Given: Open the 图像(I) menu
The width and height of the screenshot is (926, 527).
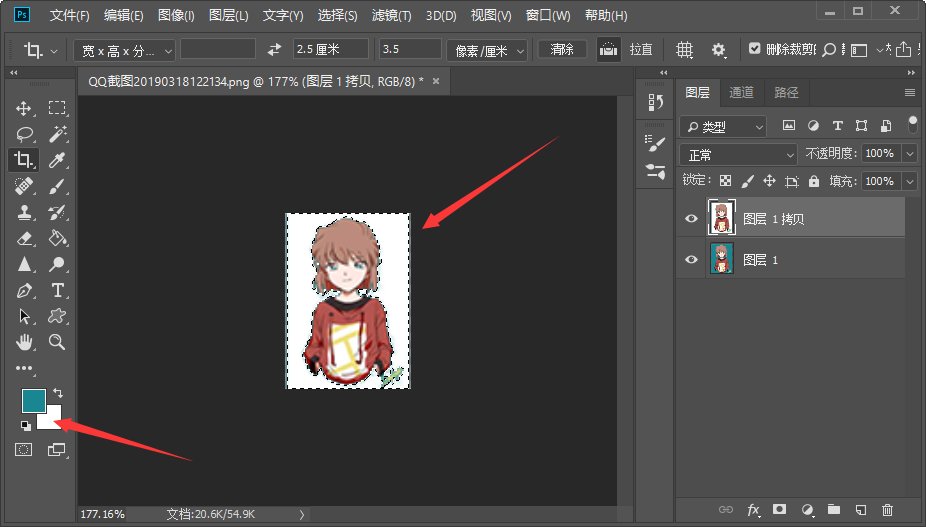Looking at the screenshot, I should pos(176,15).
